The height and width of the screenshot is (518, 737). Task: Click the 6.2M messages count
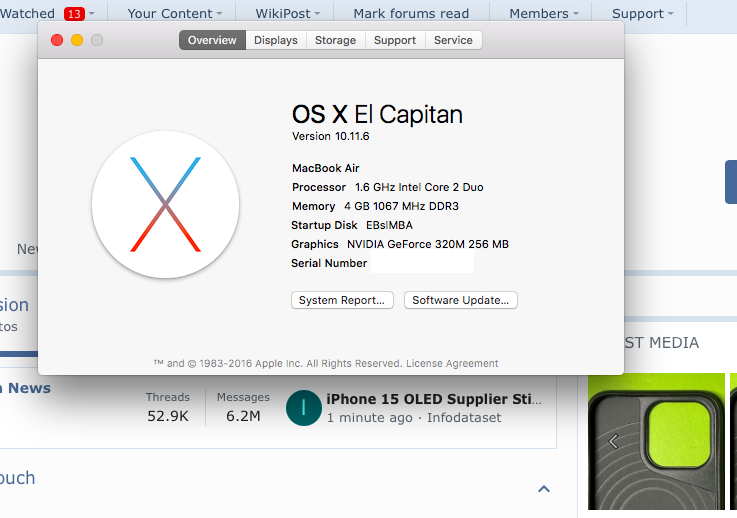coord(243,416)
